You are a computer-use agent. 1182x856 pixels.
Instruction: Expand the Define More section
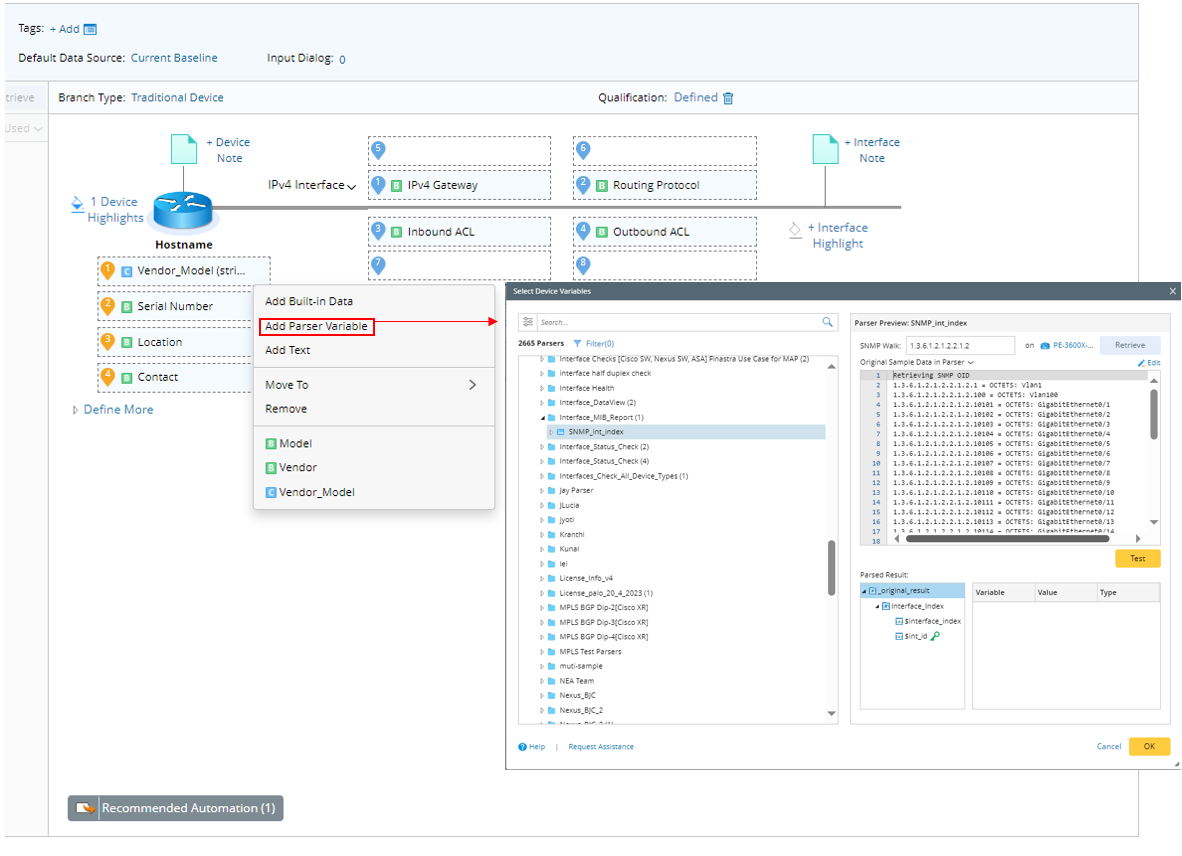point(117,410)
